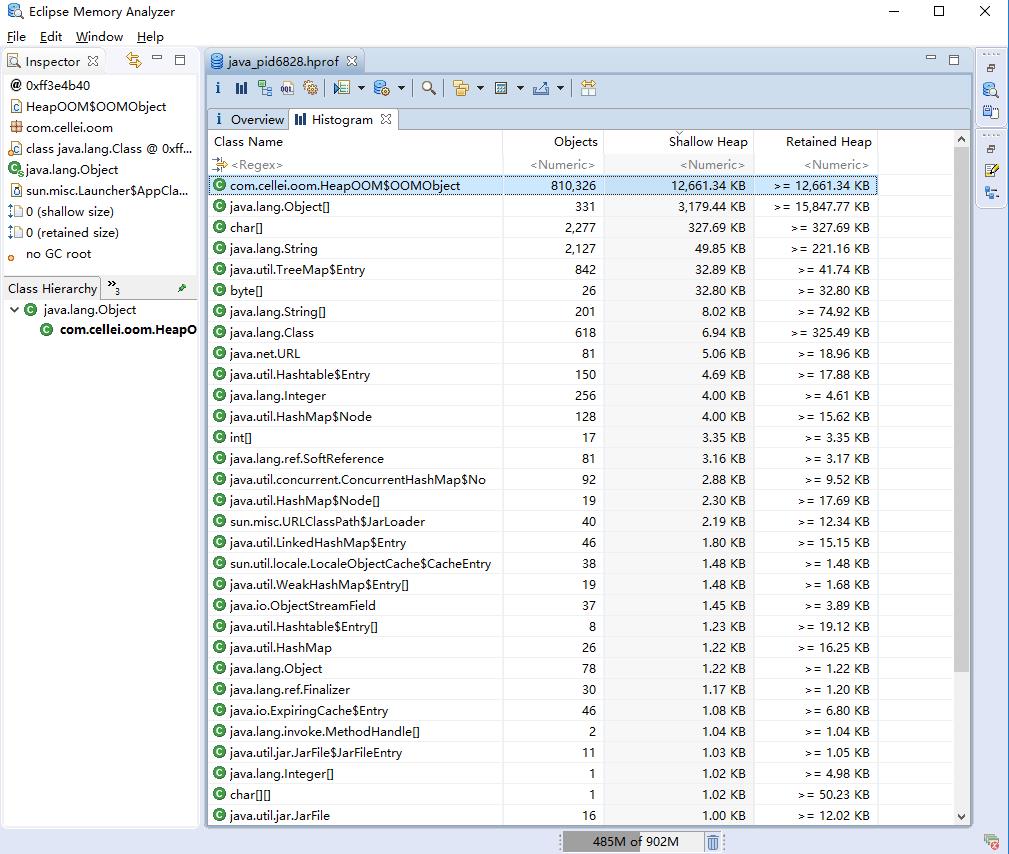The width and height of the screenshot is (1009, 854).
Task: Close the Histogram tab
Action: 385,119
